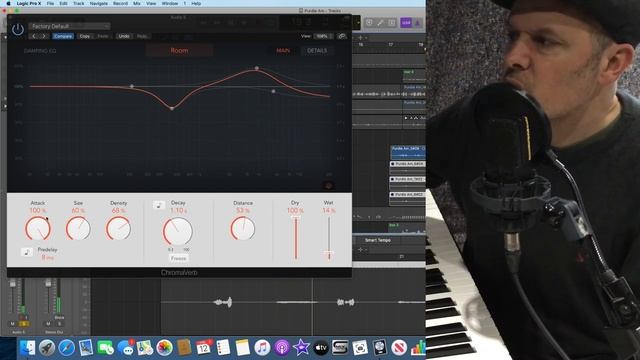Click the Stereo Out volume fader

(48, 283)
